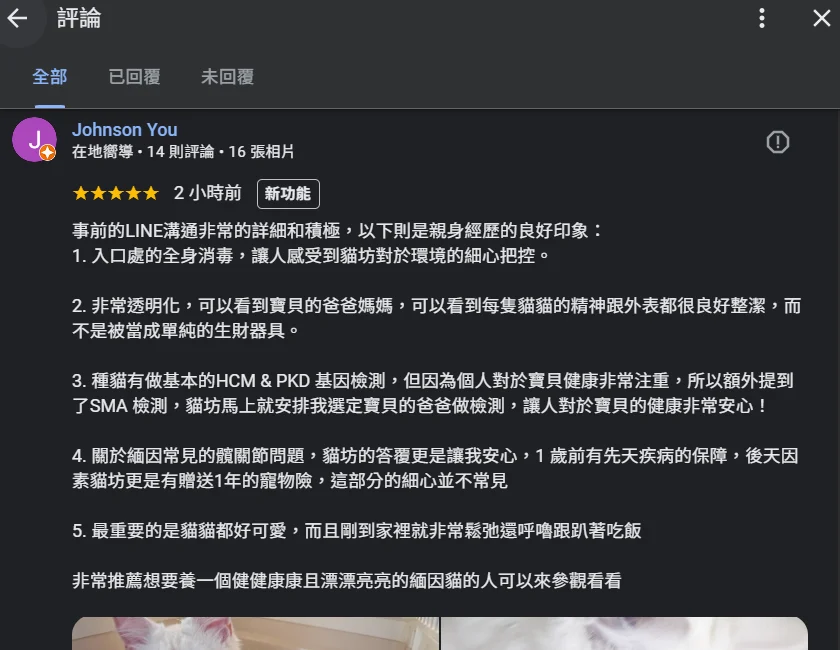Open the right cat photo thumbnail
The image size is (840, 650).
point(624,633)
